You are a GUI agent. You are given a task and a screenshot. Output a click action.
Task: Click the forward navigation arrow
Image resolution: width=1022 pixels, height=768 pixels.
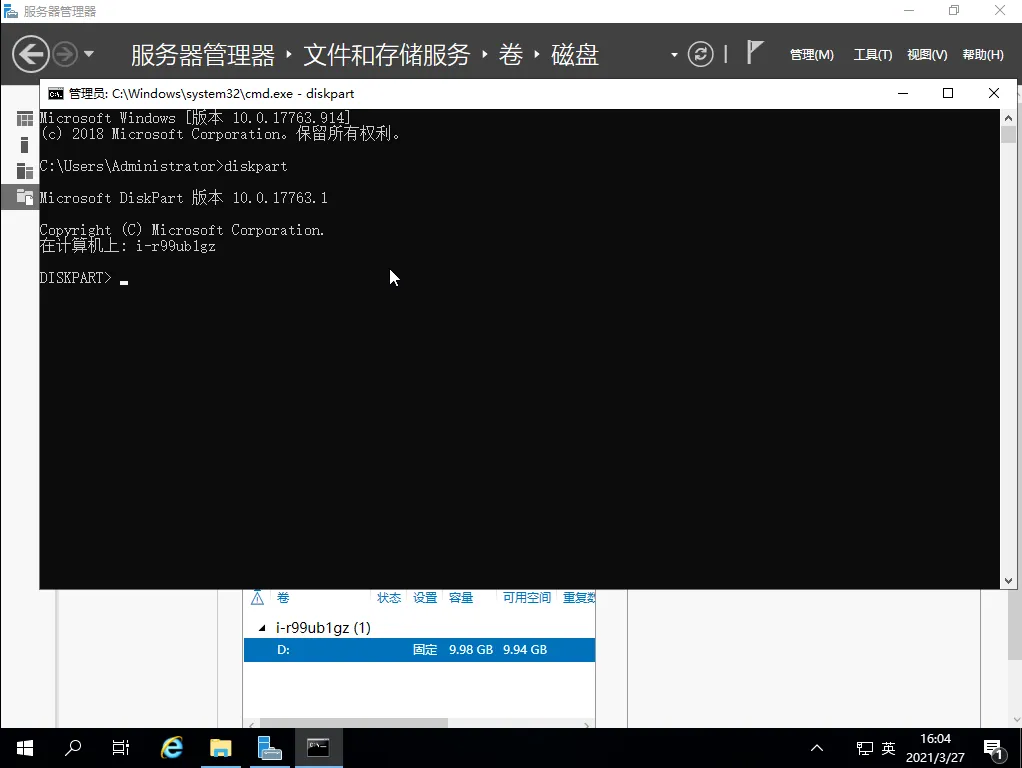[65, 53]
